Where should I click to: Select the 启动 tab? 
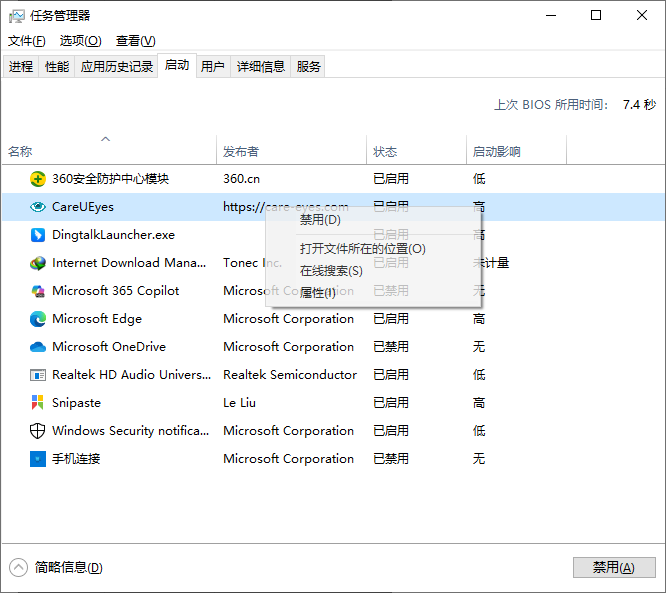click(x=177, y=65)
